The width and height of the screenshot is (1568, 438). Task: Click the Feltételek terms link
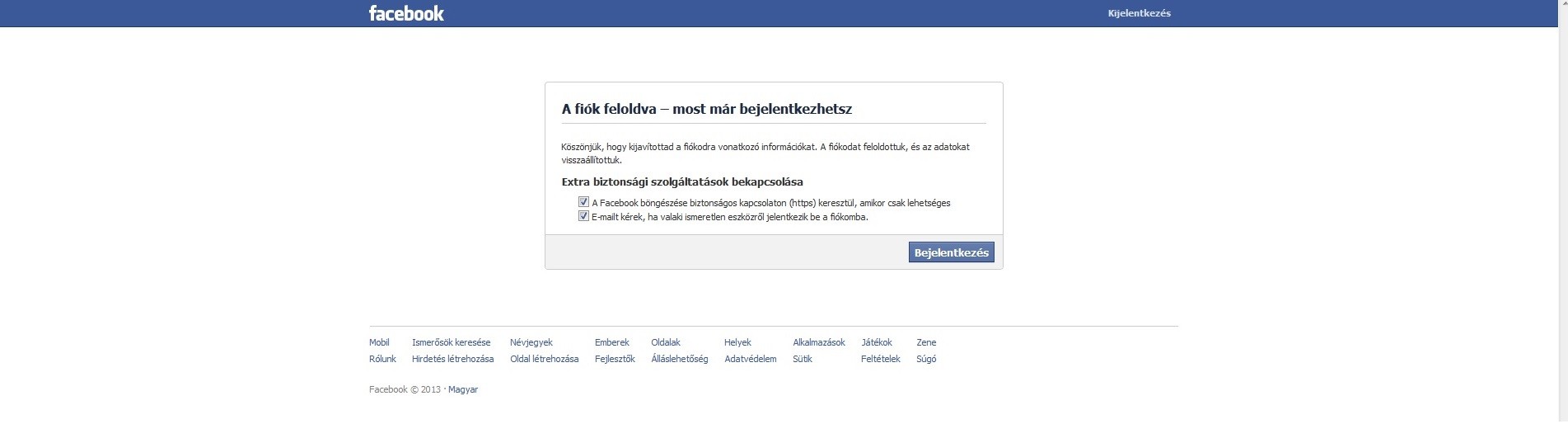(x=880, y=359)
